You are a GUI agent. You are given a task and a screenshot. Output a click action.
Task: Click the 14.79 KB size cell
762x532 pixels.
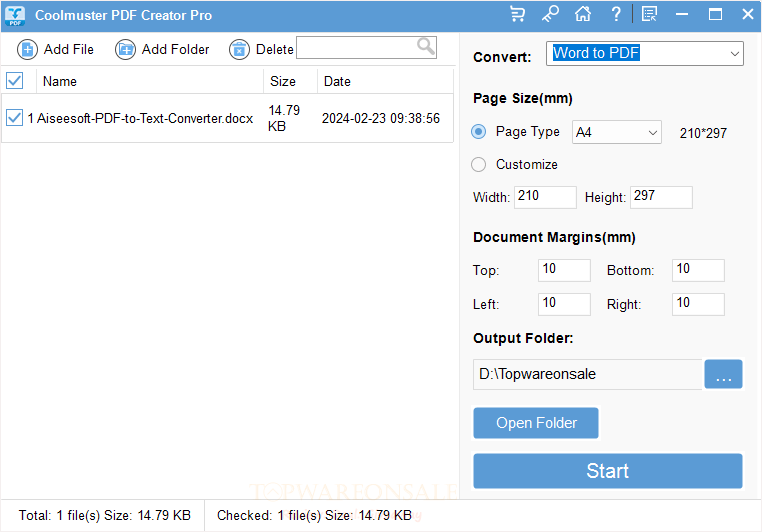(x=284, y=118)
